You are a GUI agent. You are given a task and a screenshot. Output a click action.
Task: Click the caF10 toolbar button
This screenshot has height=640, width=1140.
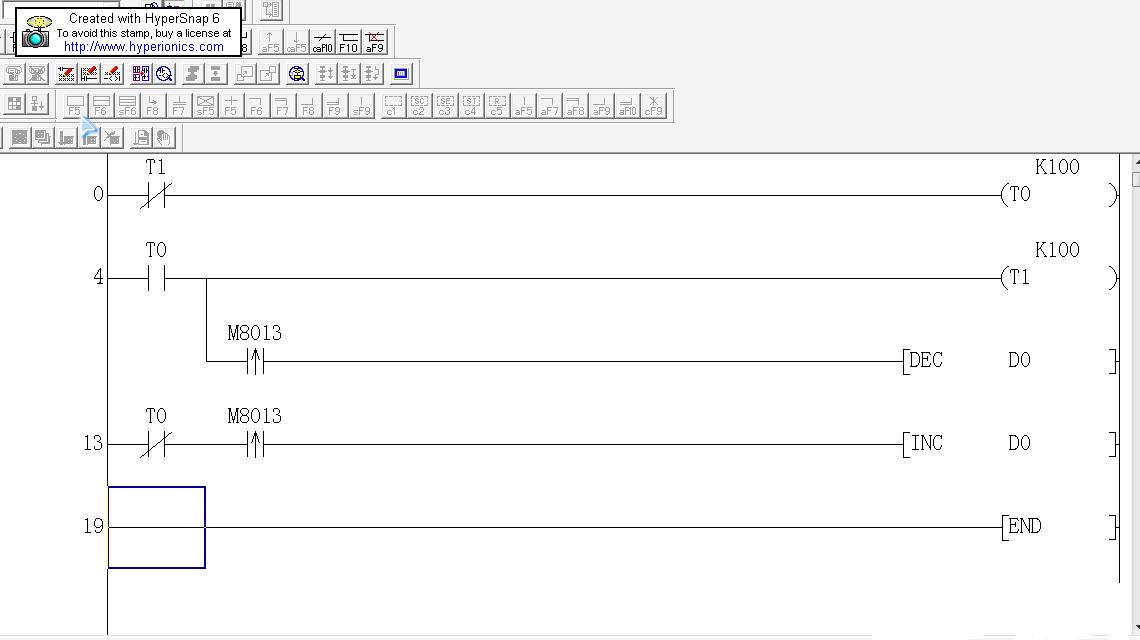(x=322, y=42)
